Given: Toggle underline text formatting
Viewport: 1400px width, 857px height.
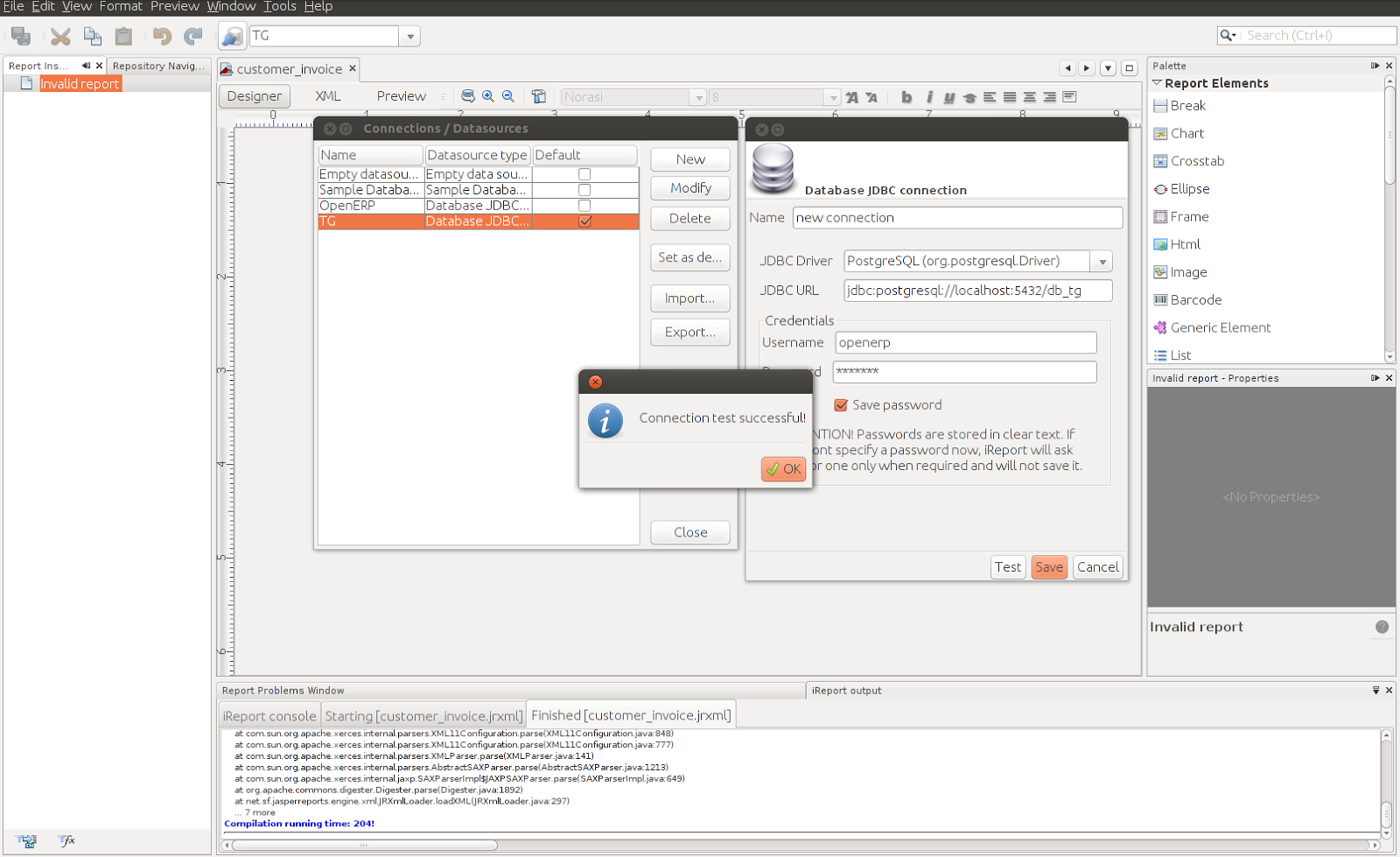Looking at the screenshot, I should [x=949, y=97].
